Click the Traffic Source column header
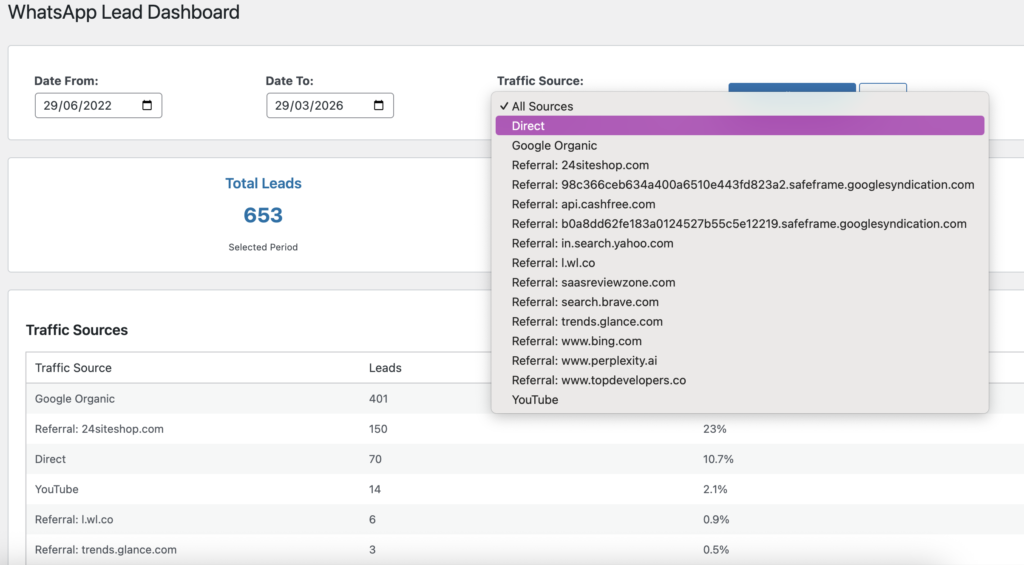This screenshot has height=565, width=1024. point(73,368)
